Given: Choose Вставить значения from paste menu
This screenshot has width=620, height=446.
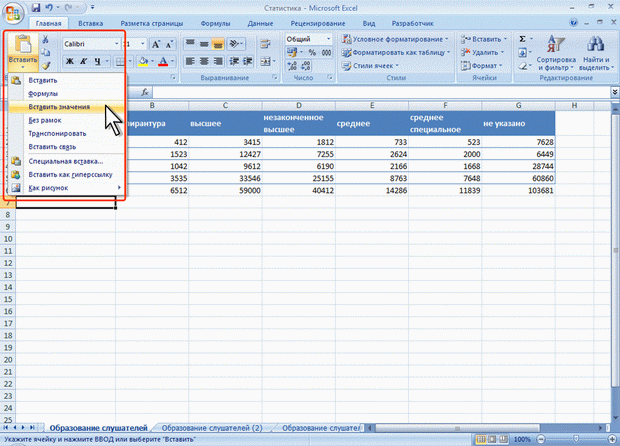Looking at the screenshot, I should coord(59,106).
